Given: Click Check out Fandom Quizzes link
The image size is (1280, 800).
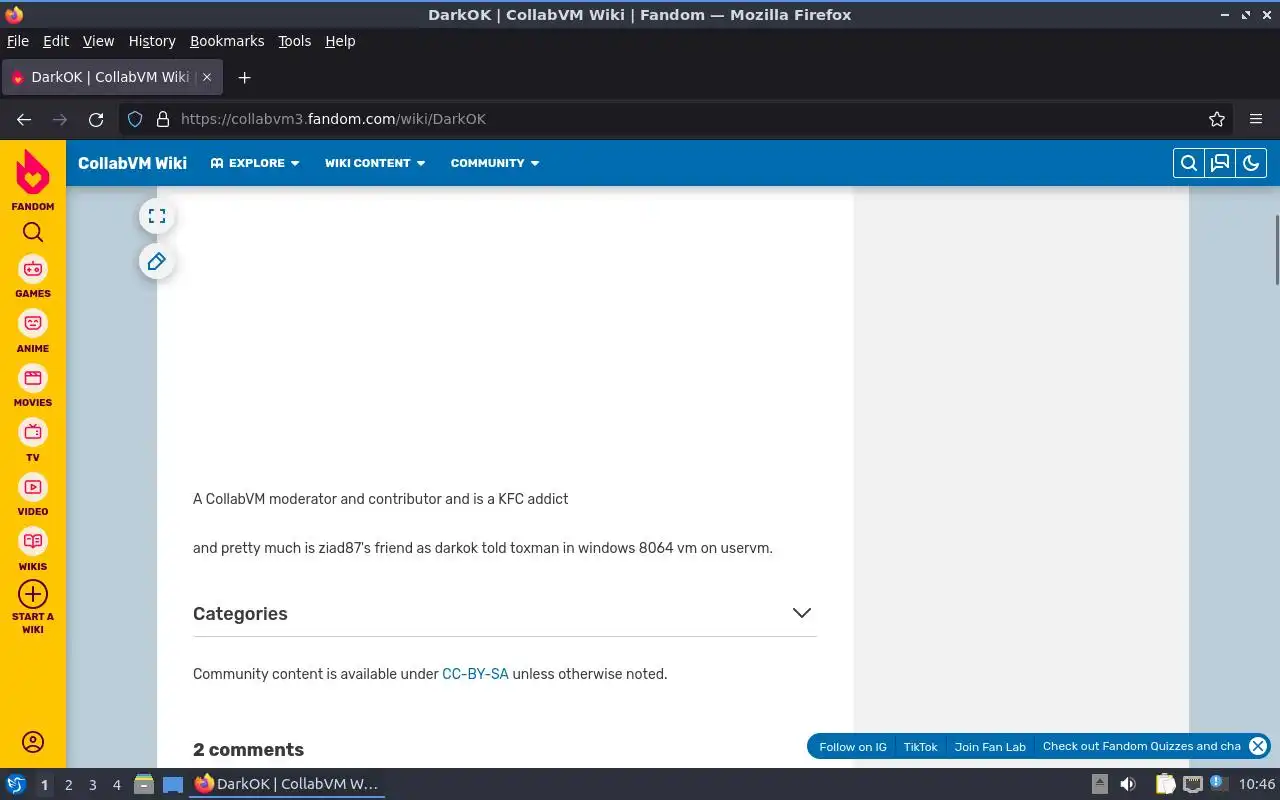Looking at the screenshot, I should [x=1142, y=746].
